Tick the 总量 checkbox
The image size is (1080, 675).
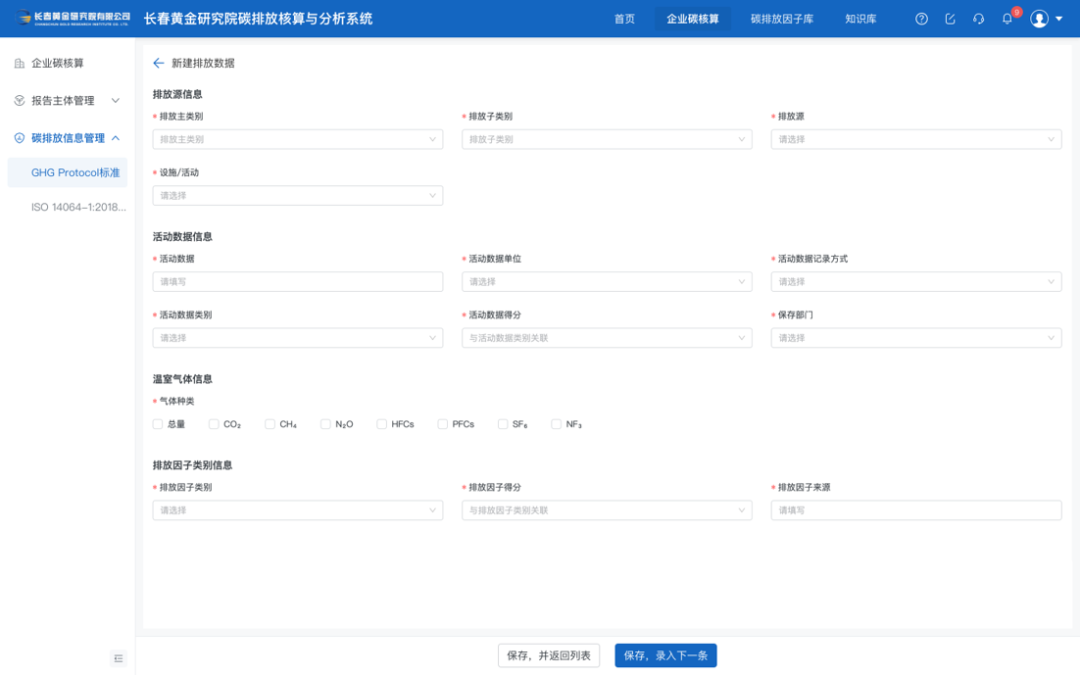(158, 424)
